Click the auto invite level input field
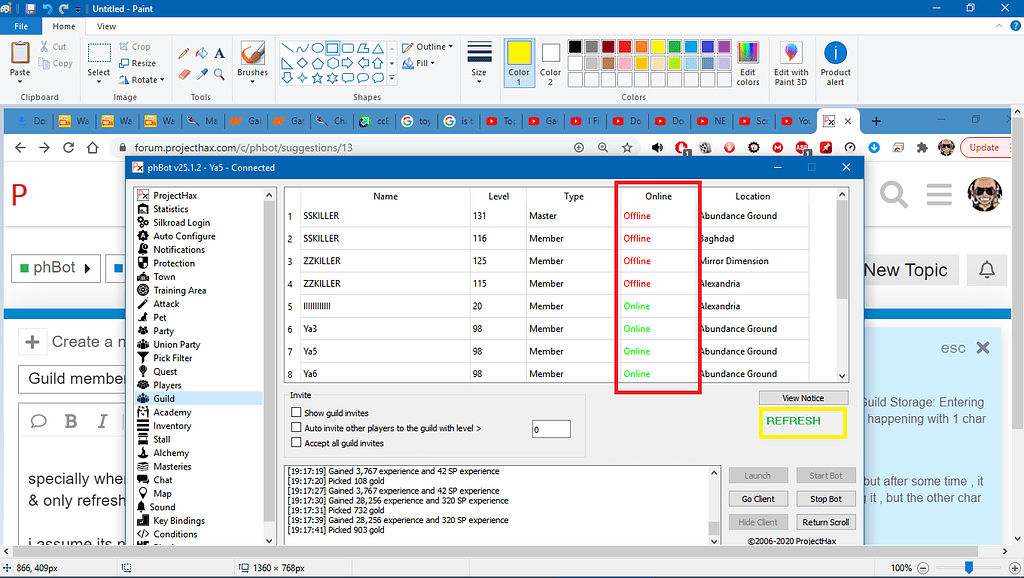 [x=551, y=429]
